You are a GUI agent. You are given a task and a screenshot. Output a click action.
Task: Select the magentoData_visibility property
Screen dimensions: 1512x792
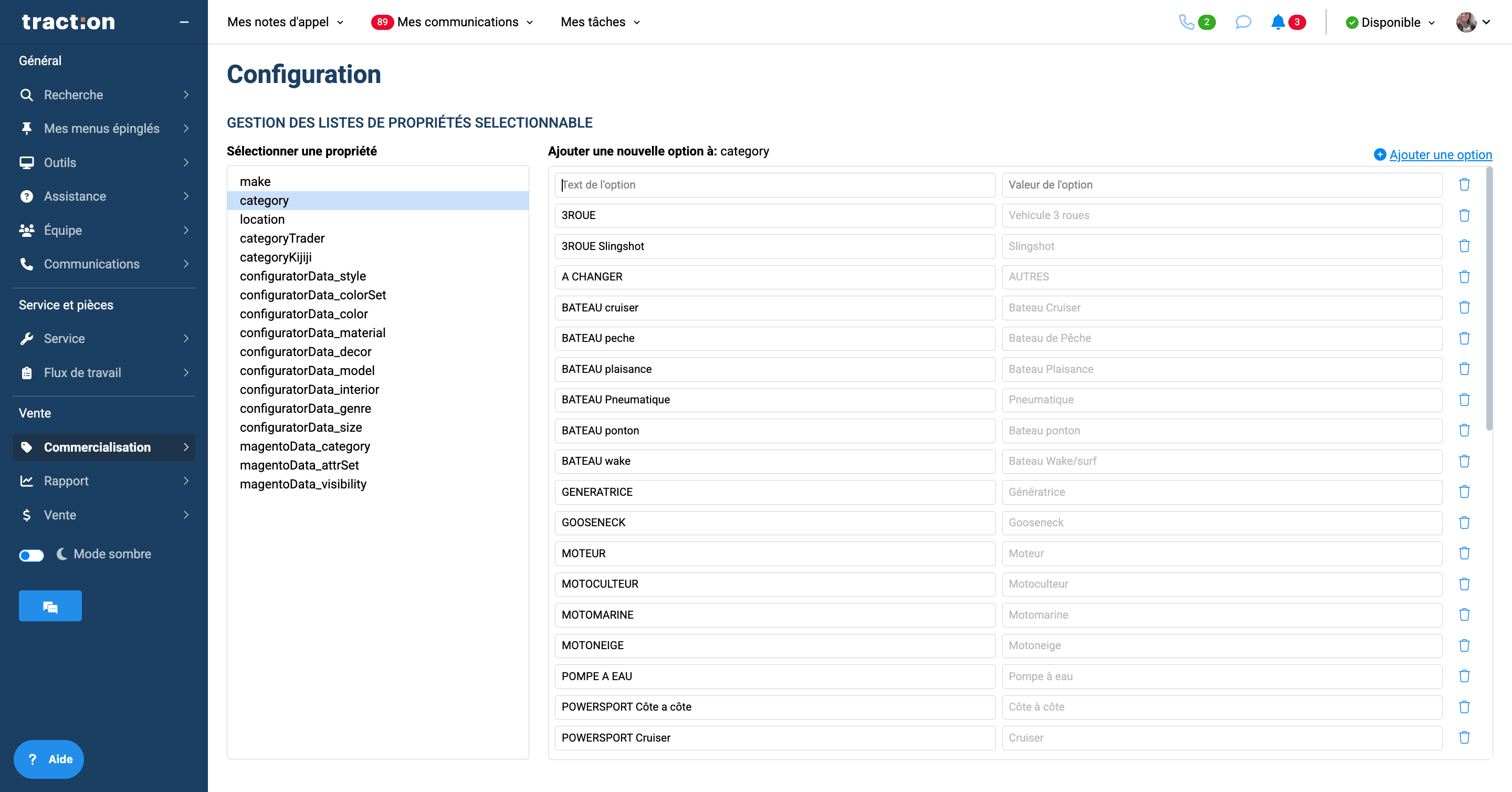click(378, 484)
